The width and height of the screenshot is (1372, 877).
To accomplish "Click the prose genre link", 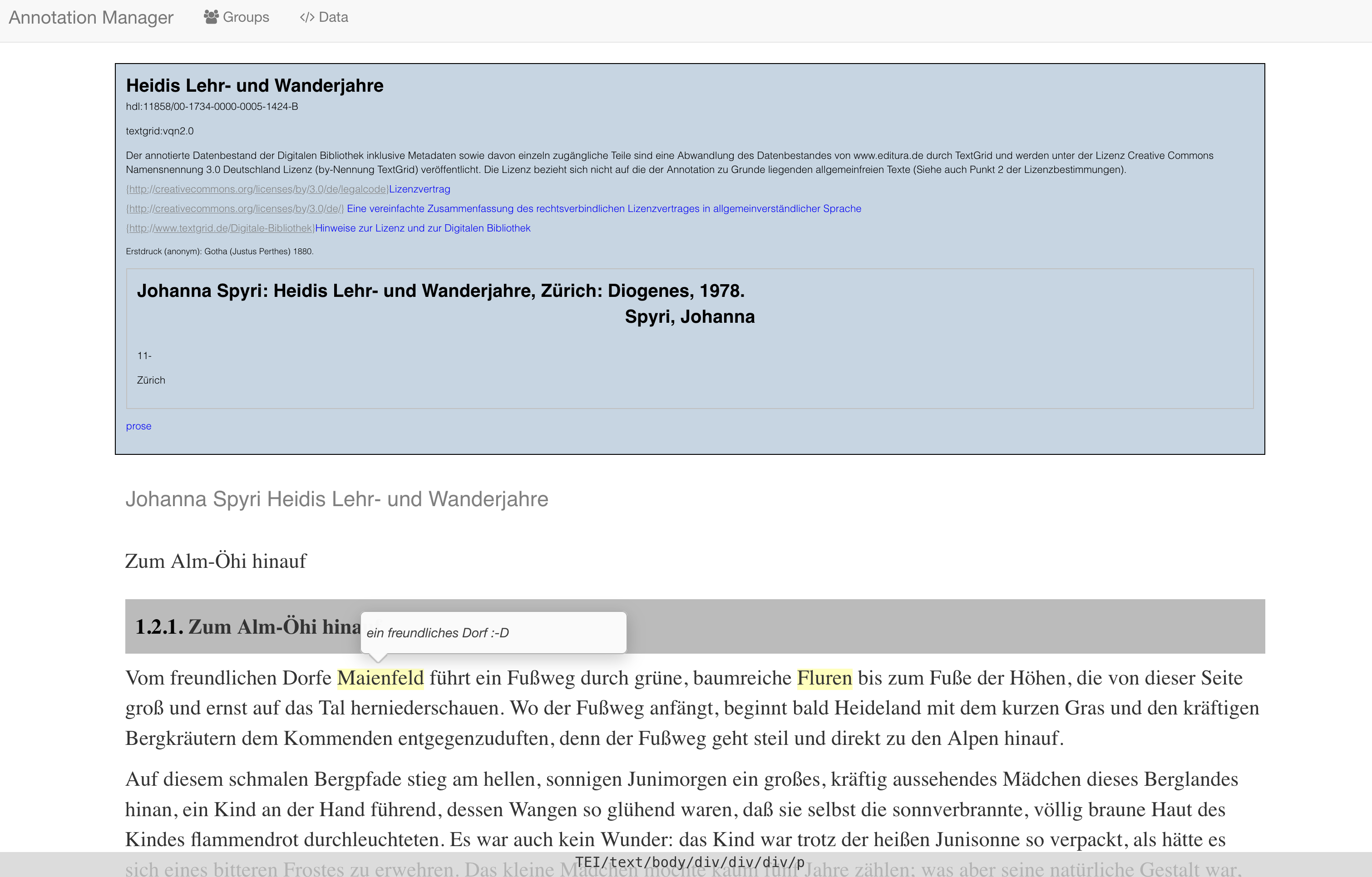I will [x=138, y=426].
